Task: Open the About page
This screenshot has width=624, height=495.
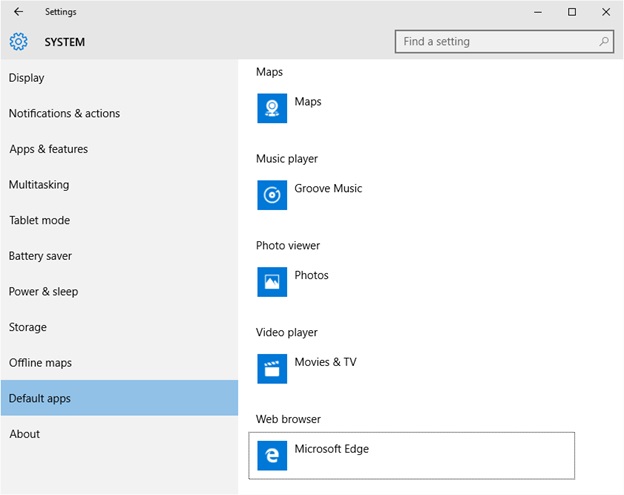Action: [x=25, y=434]
